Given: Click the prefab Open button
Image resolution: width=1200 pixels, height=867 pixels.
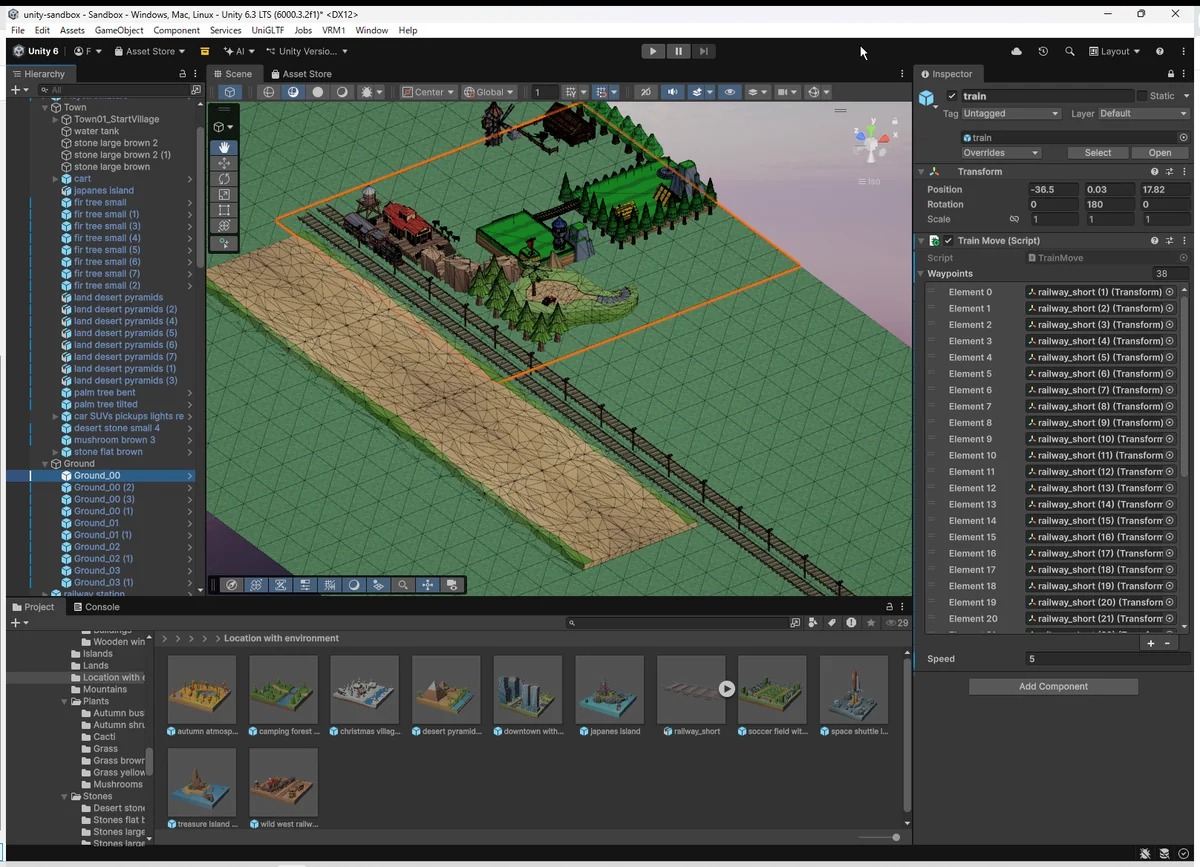Looking at the screenshot, I should [1159, 153].
